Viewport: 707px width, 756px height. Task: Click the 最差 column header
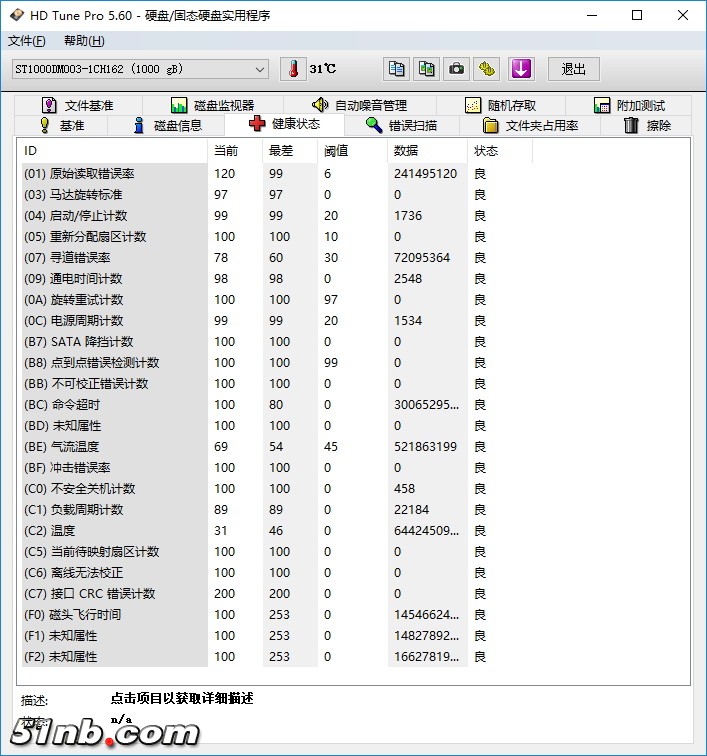(x=290, y=151)
